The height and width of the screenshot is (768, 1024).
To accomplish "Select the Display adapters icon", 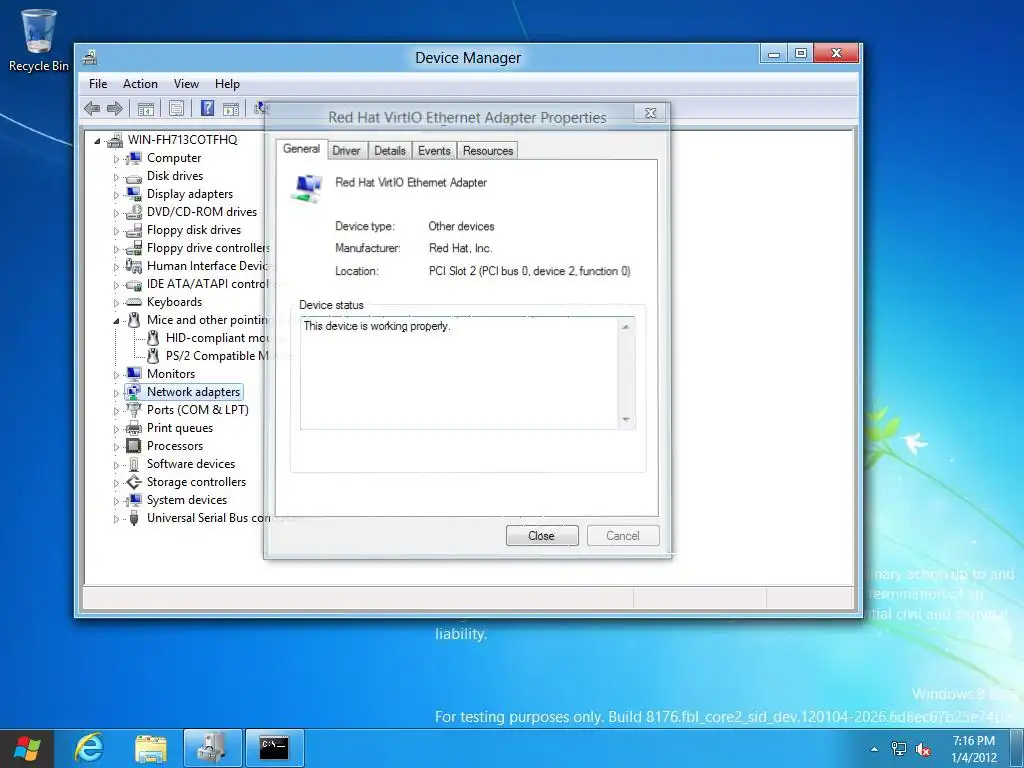I will click(x=134, y=194).
